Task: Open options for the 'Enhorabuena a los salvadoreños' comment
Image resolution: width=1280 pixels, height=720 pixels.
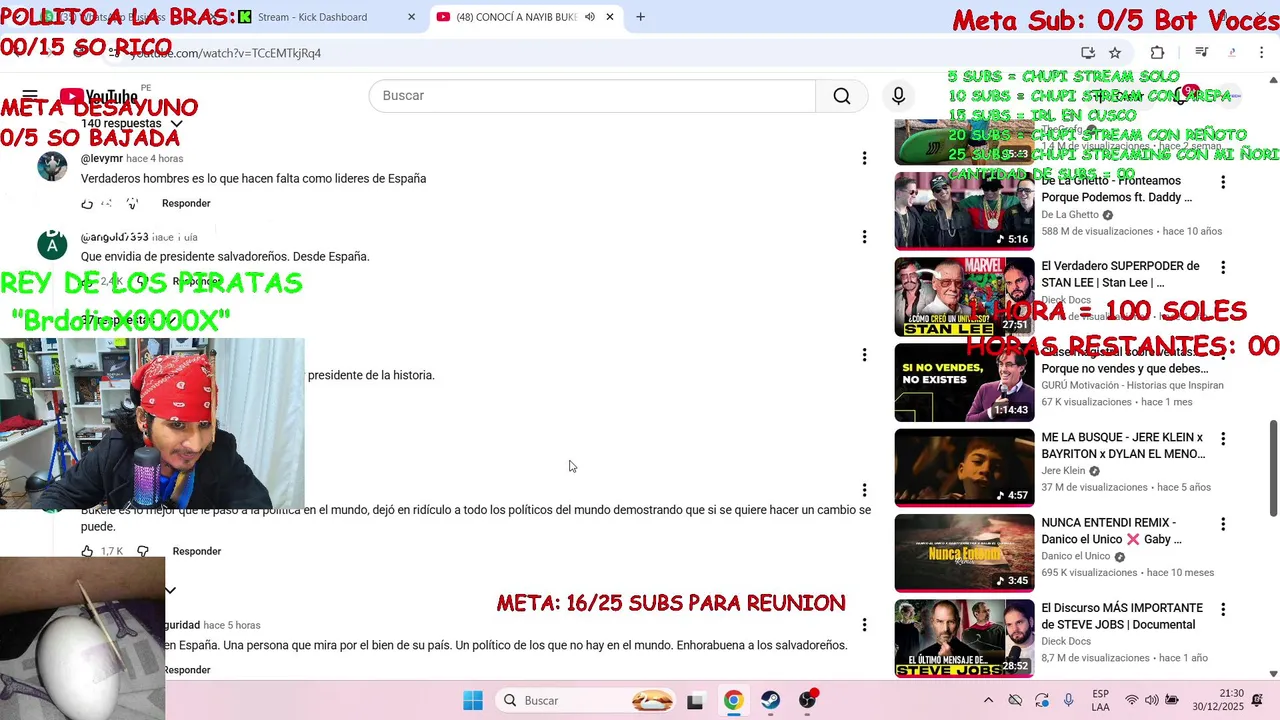Action: click(864, 625)
